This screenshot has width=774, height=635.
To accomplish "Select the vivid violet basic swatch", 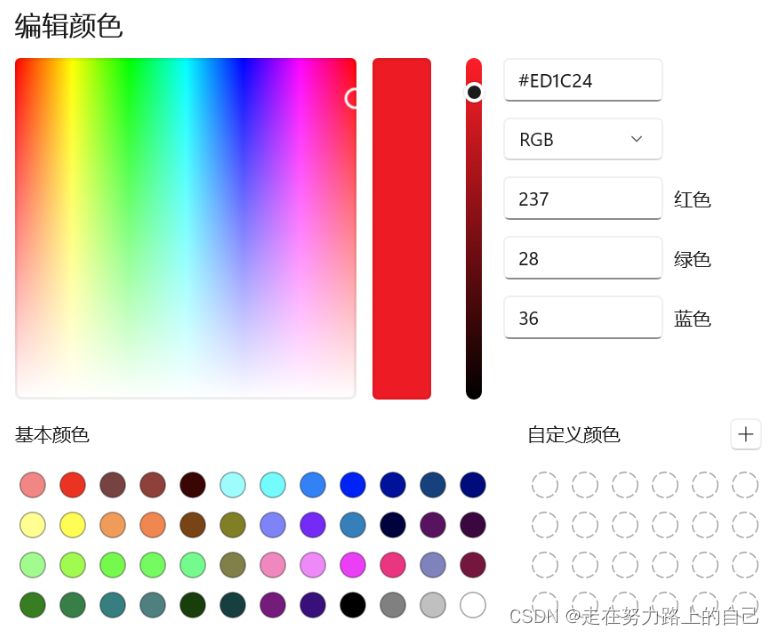I will coord(312,524).
